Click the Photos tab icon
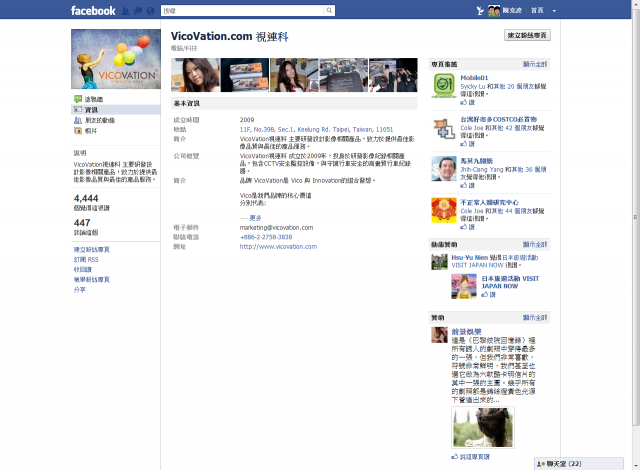This screenshot has height=470, width=640. pos(78,131)
